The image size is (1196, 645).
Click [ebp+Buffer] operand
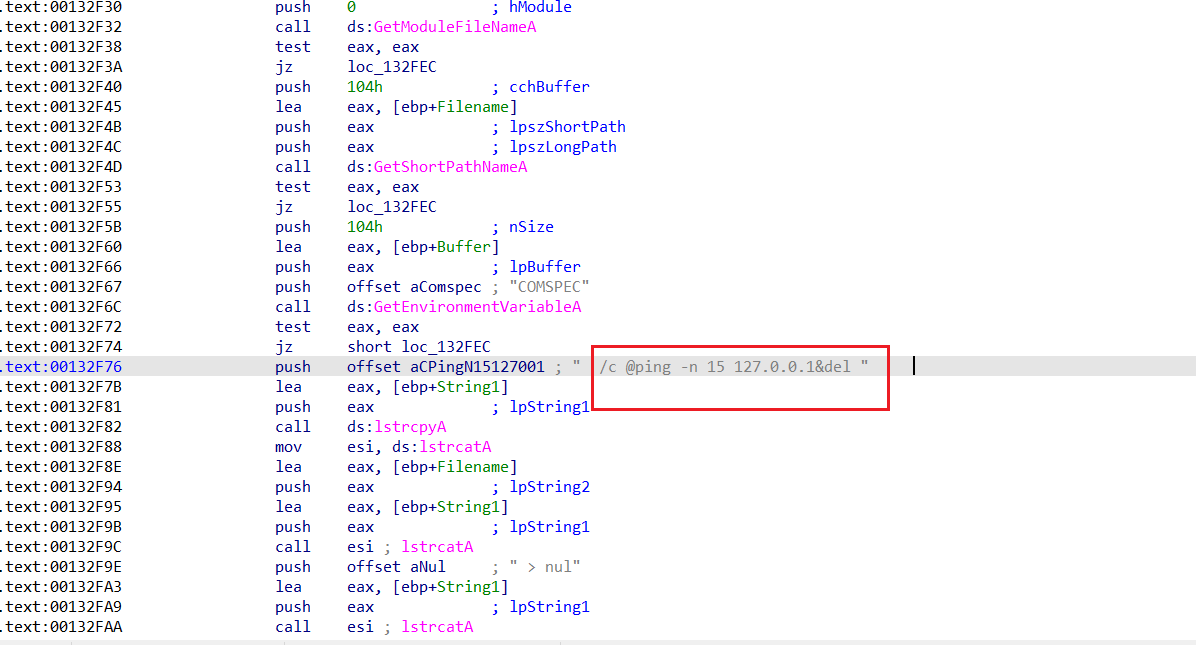pyautogui.click(x=446, y=247)
